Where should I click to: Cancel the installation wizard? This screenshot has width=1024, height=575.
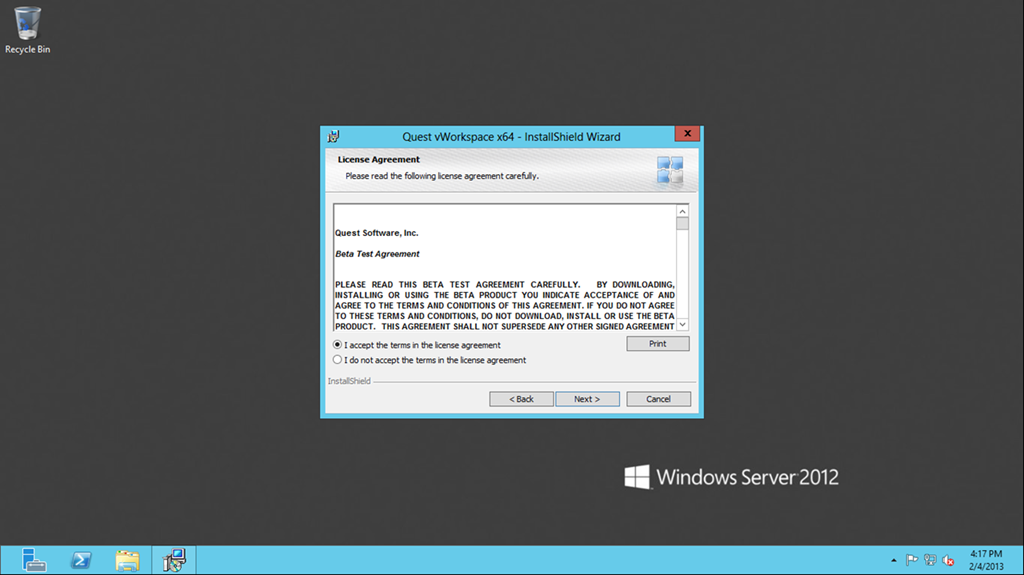(x=658, y=399)
